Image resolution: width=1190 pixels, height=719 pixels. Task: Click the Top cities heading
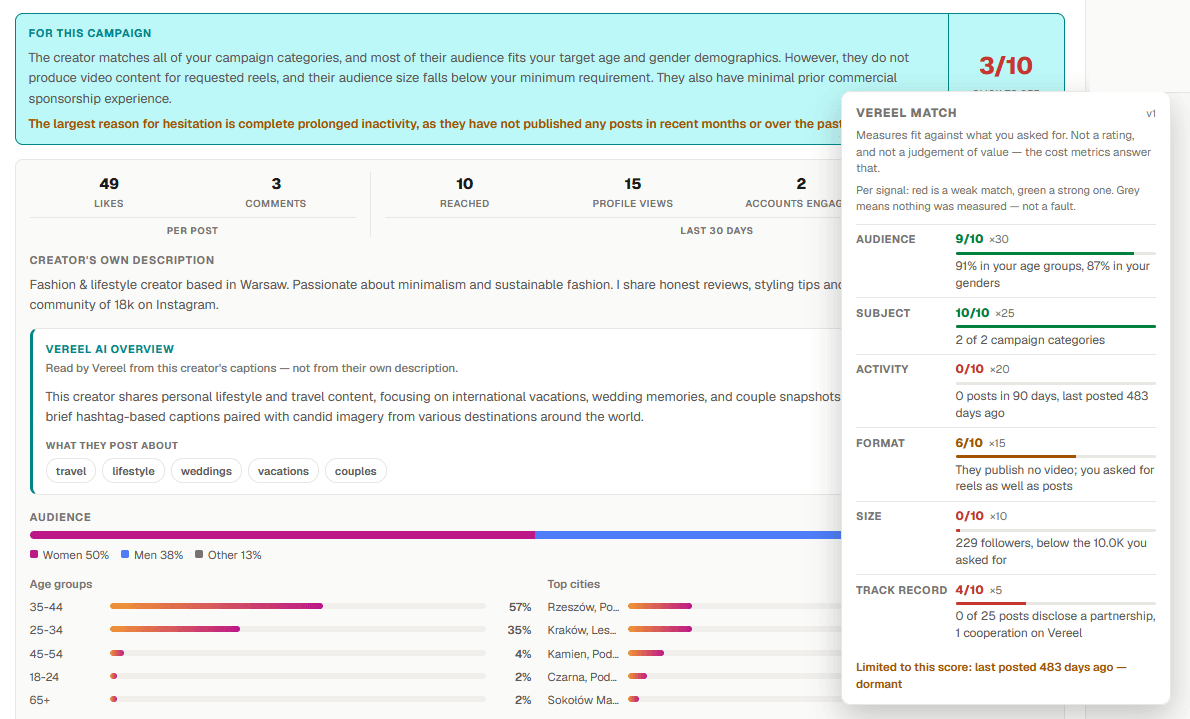(574, 584)
